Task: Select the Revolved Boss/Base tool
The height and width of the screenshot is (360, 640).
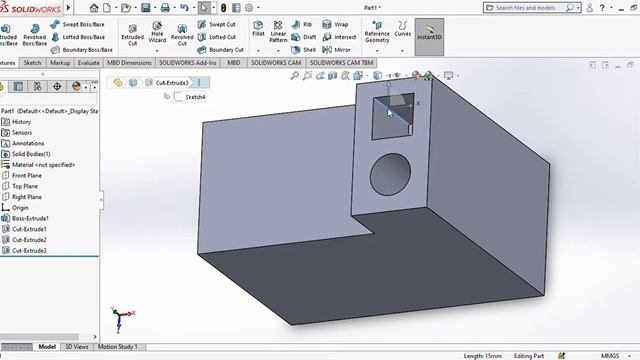Action: click(35, 34)
